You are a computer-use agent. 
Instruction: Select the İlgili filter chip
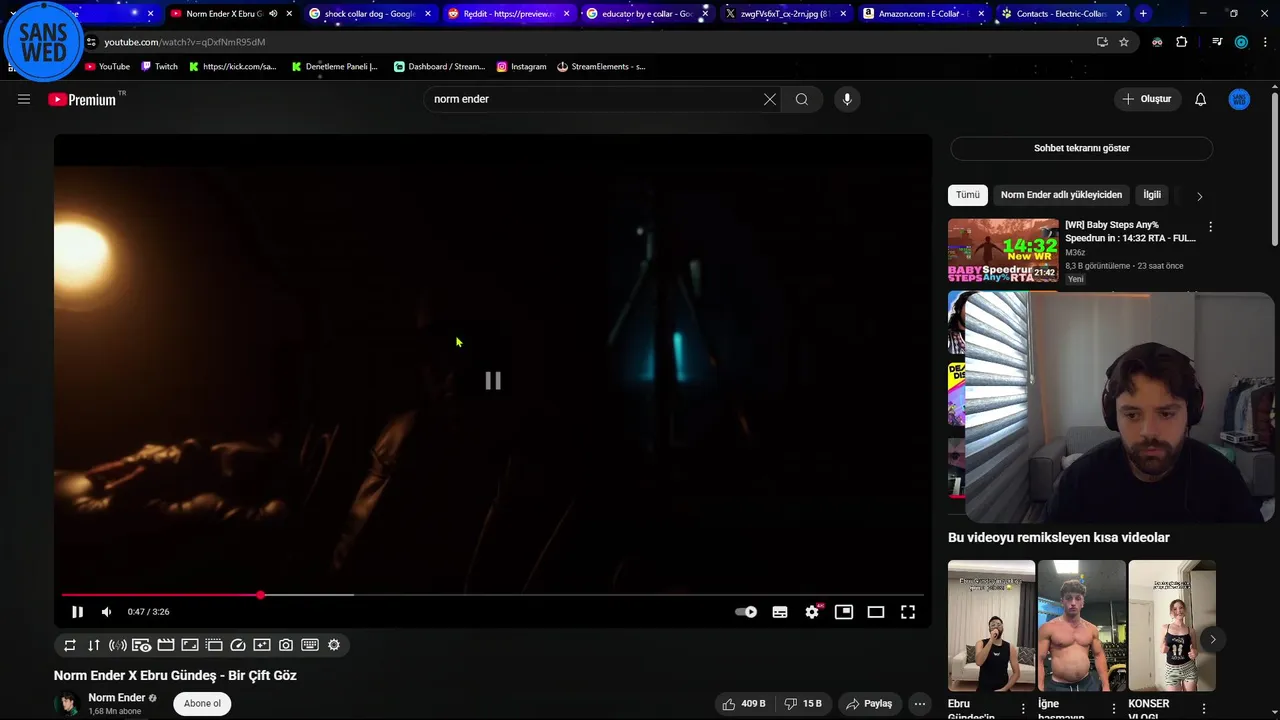point(1152,195)
